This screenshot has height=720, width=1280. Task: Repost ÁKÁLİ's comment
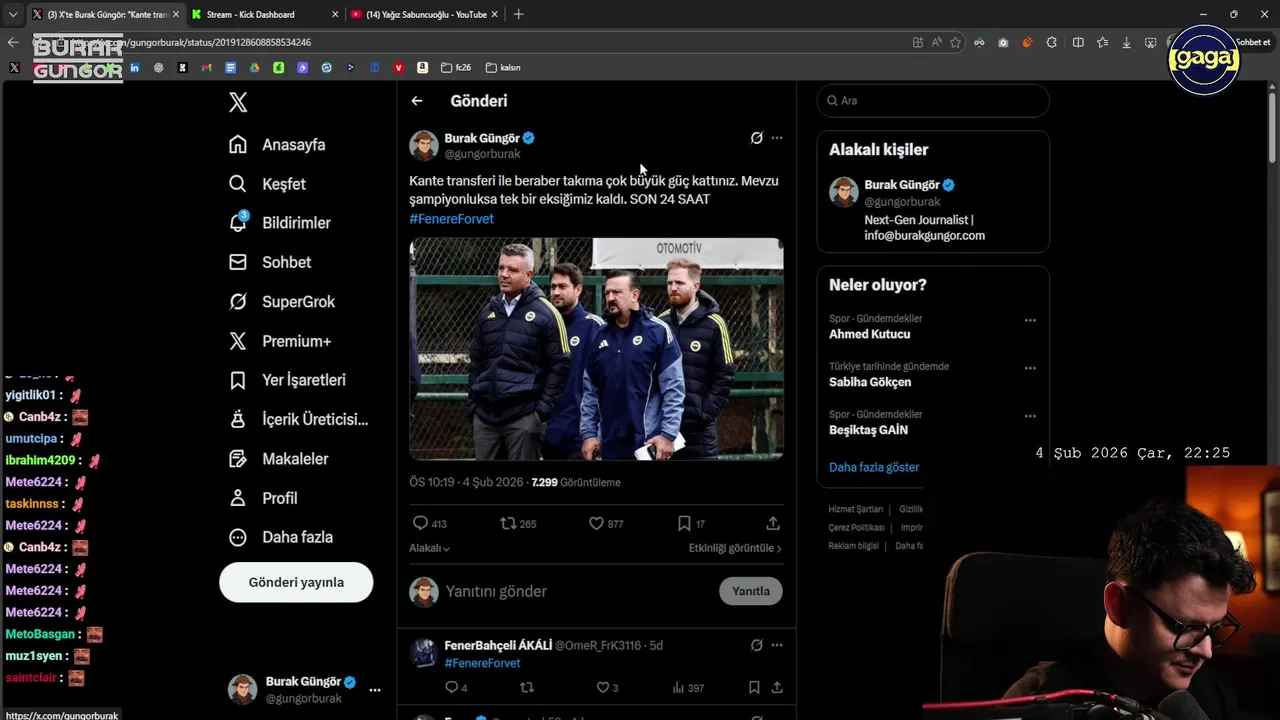pyautogui.click(x=527, y=687)
